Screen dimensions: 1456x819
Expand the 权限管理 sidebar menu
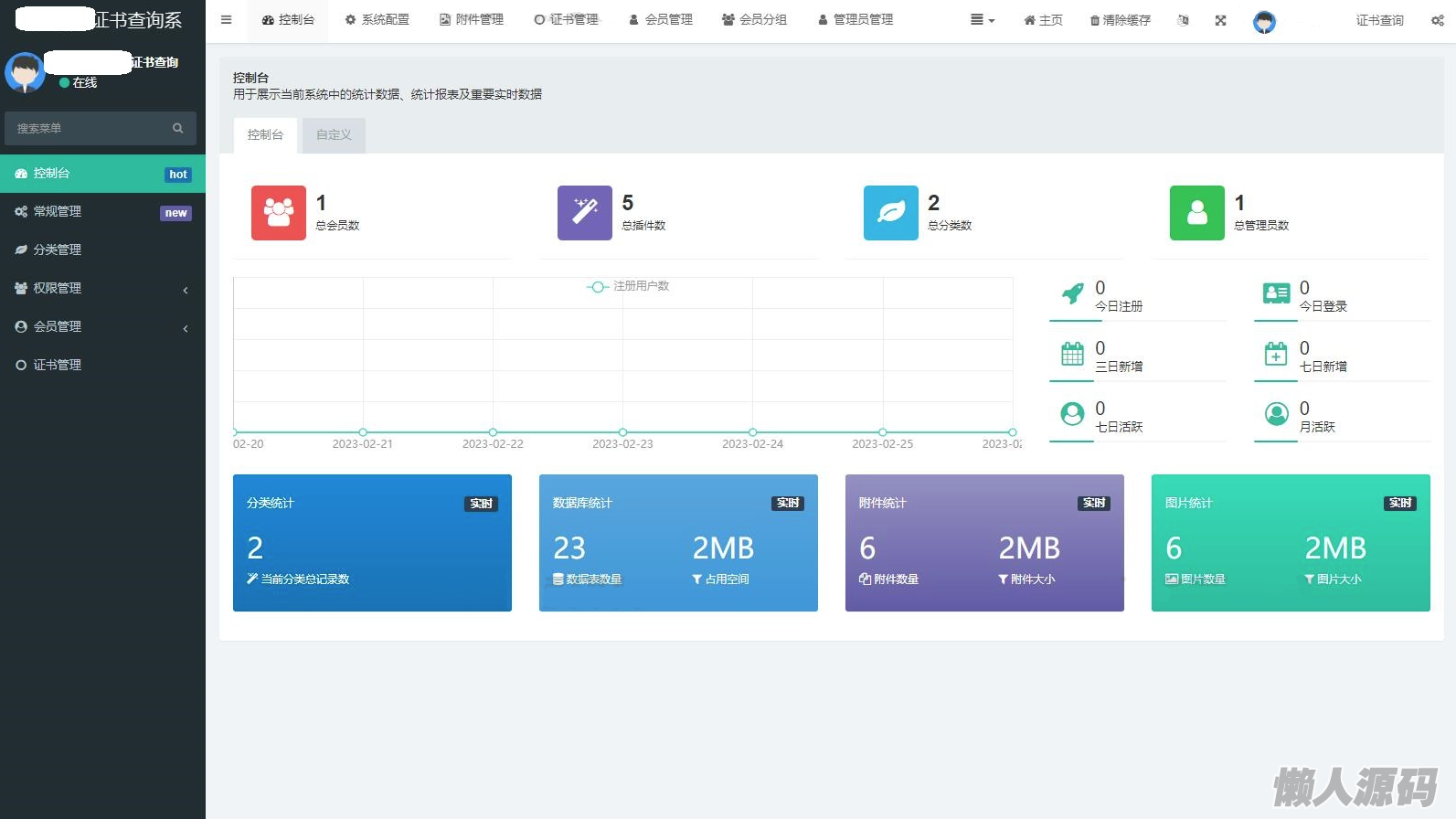pos(101,288)
